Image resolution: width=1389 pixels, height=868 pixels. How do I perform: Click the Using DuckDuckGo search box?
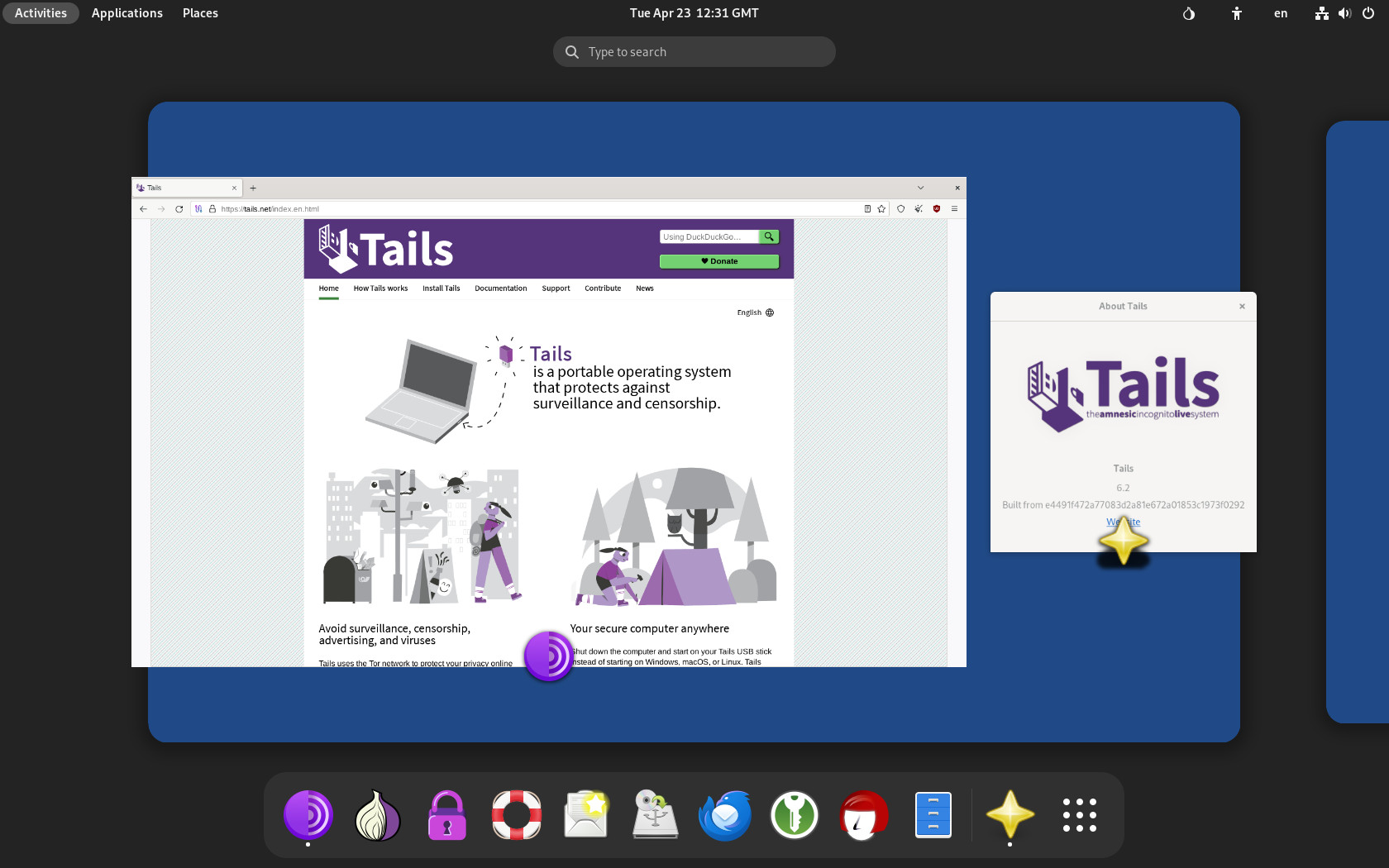click(709, 236)
